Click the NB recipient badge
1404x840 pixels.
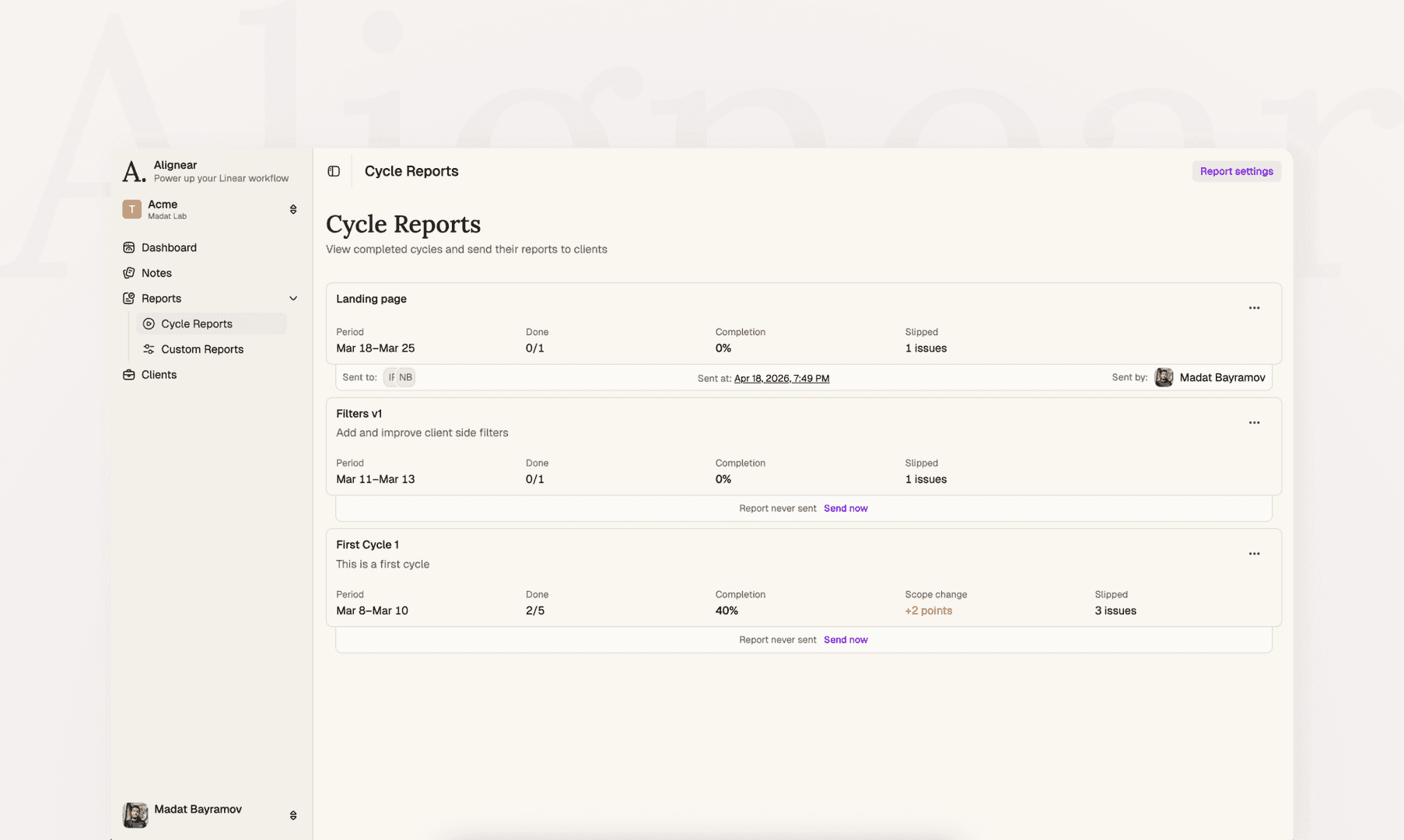pos(406,377)
